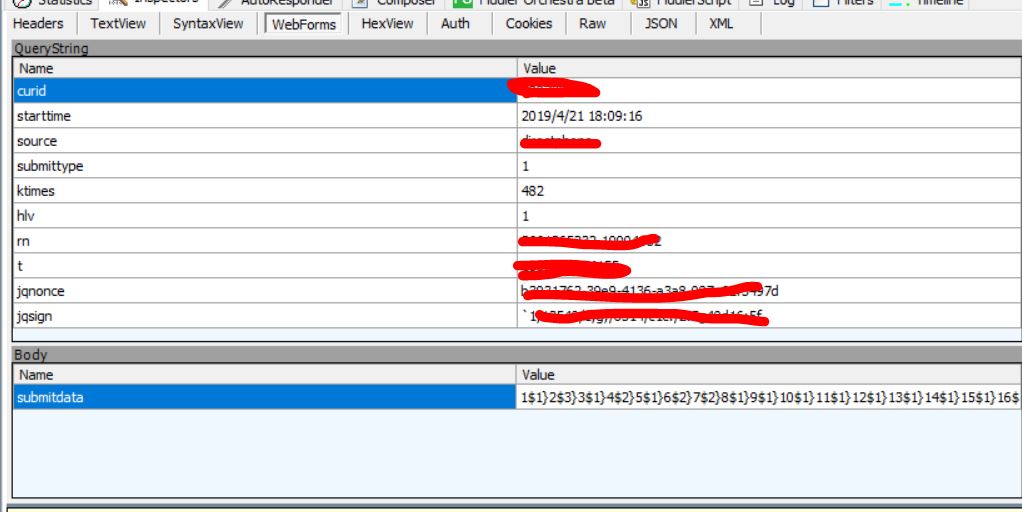The width and height of the screenshot is (1022, 512).
Task: Open the JSON inspector tab
Action: point(661,24)
